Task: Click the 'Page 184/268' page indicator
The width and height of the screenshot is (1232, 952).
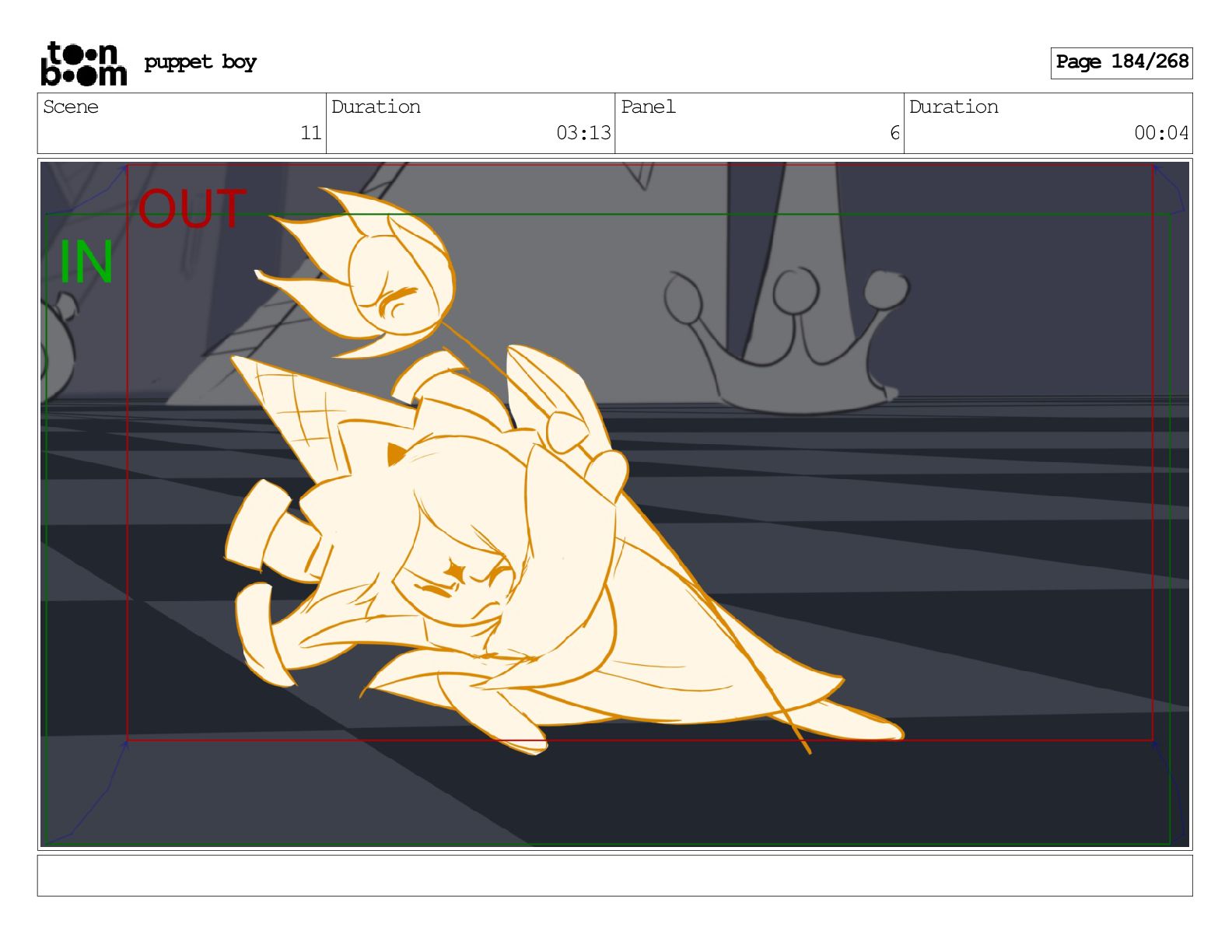Action: (x=1122, y=62)
